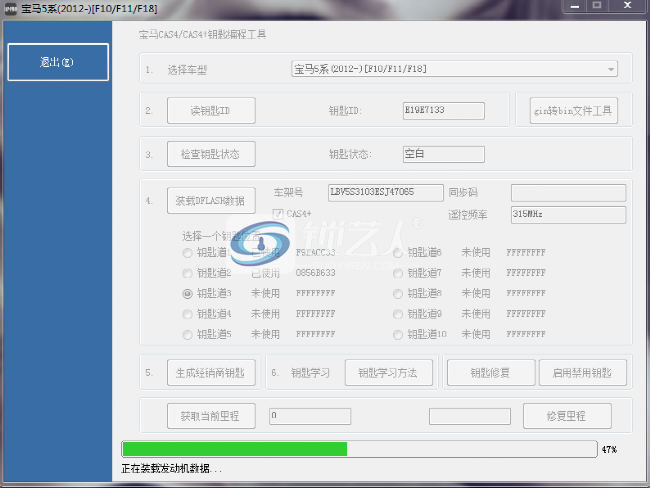The width and height of the screenshot is (650, 488).
Task: Click the 生成经销商钥匙 button
Action: pyautogui.click(x=211, y=373)
